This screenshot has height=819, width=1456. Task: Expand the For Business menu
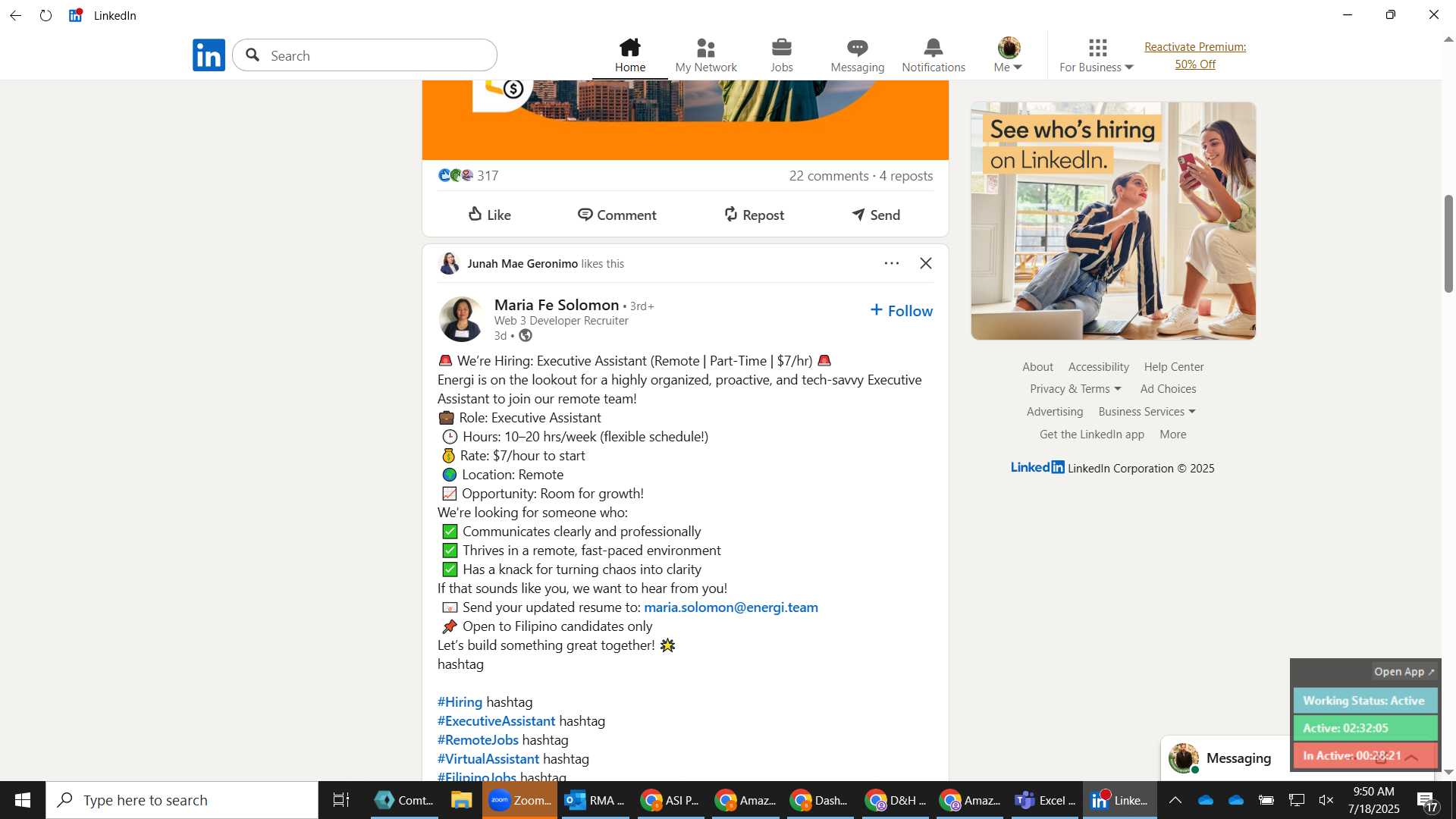pyautogui.click(x=1097, y=55)
